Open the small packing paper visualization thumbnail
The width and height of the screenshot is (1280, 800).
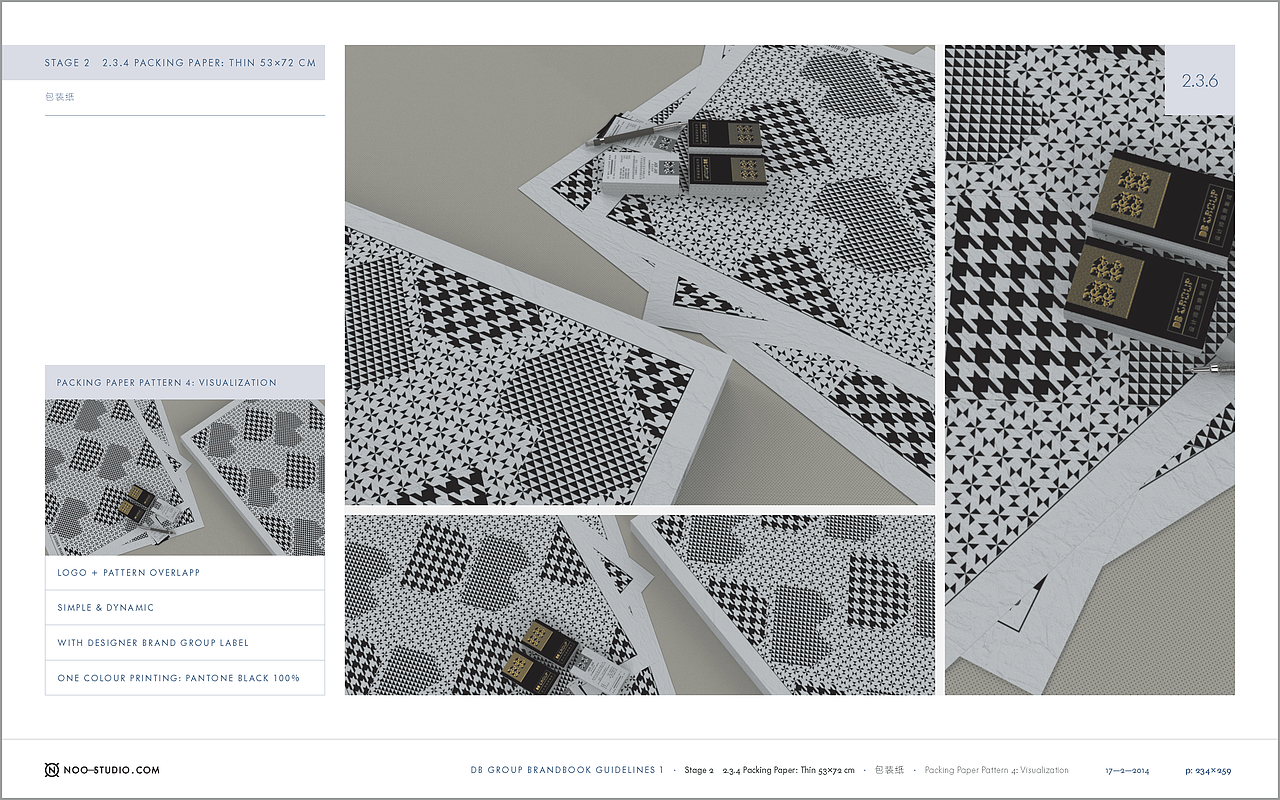click(x=185, y=478)
